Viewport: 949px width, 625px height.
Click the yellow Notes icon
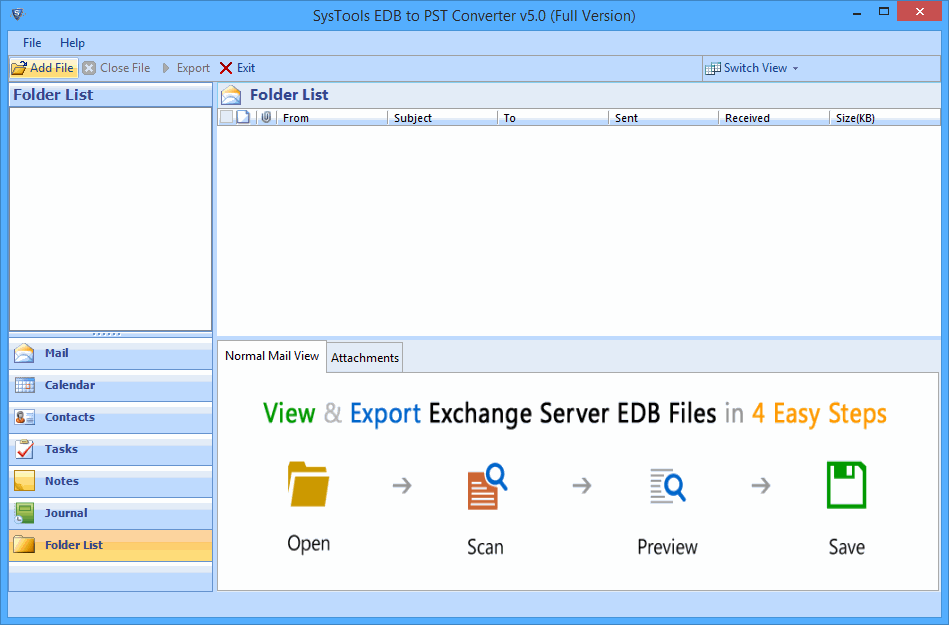tap(24, 481)
